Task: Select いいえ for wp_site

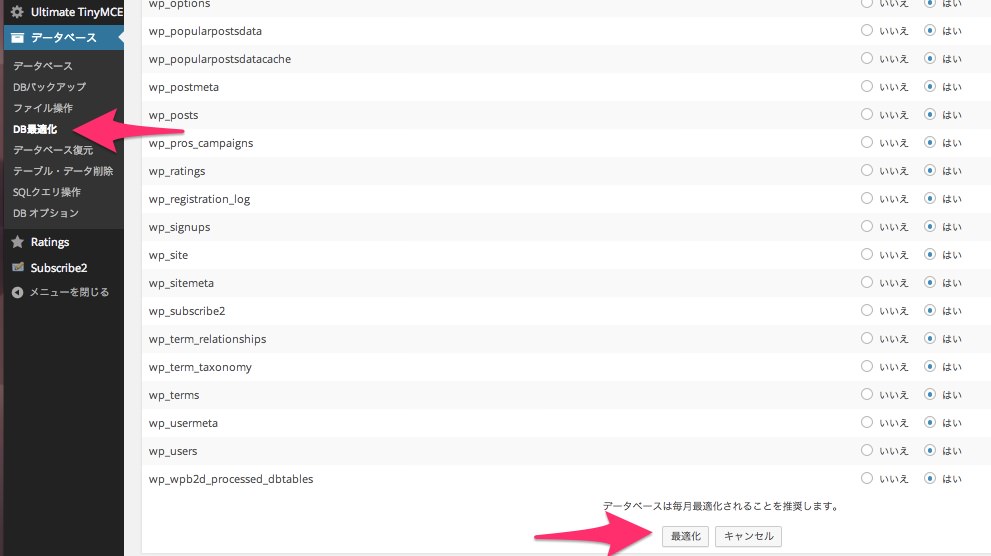Action: (866, 255)
